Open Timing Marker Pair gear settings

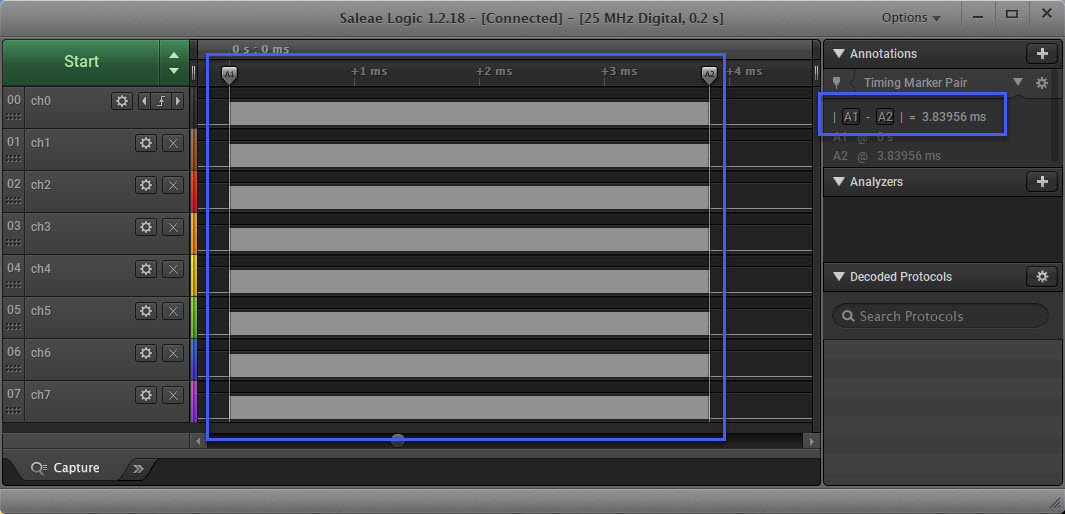[1041, 83]
